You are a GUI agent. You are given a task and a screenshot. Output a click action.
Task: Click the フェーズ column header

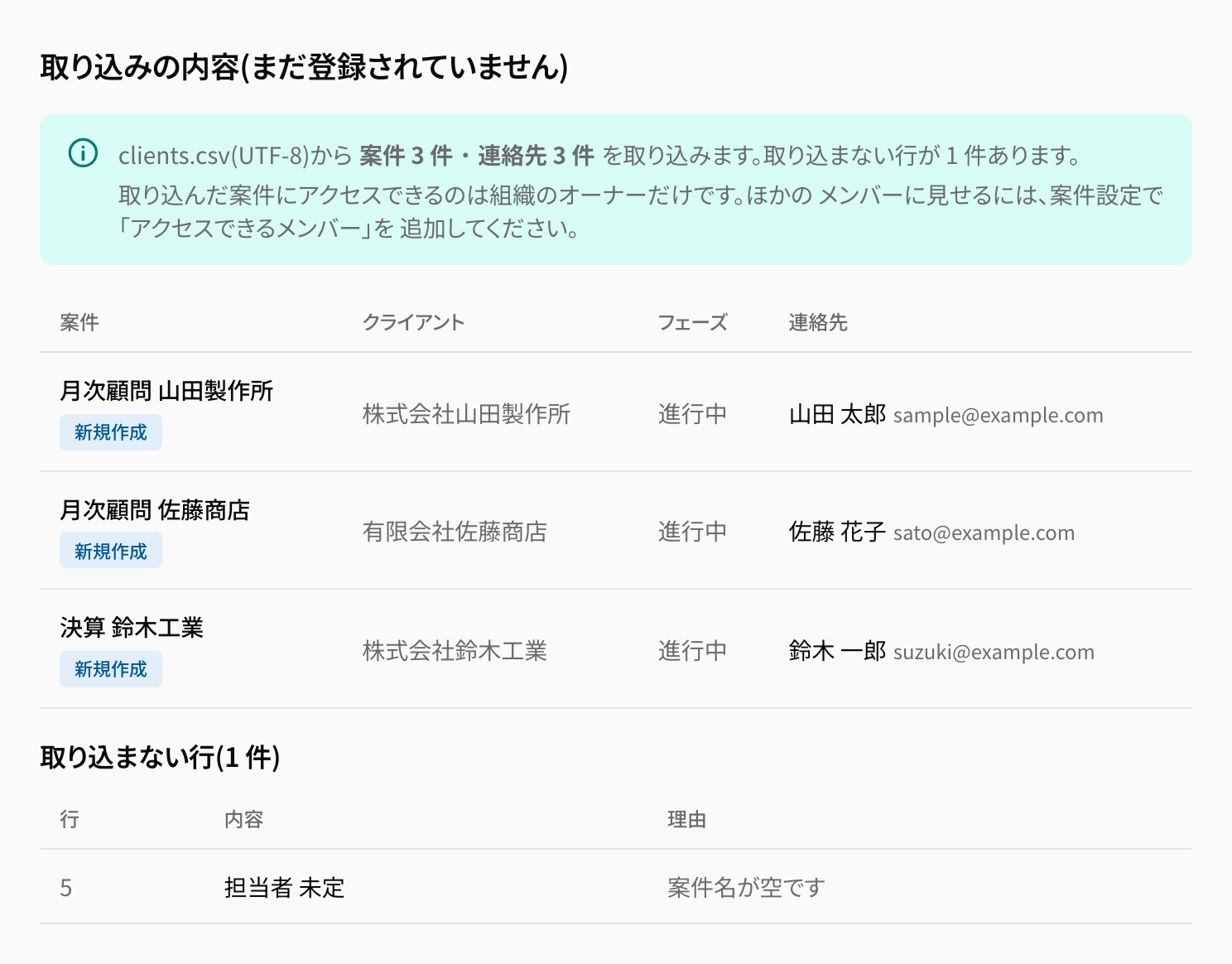pyautogui.click(x=692, y=322)
